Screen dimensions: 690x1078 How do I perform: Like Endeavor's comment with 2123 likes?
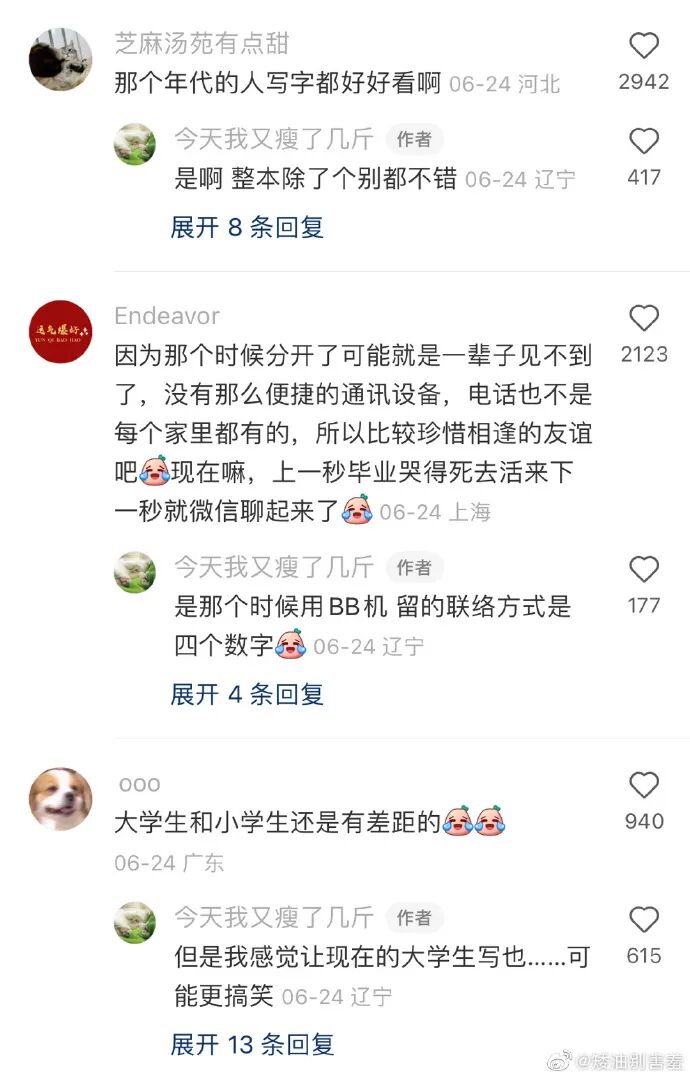644,318
